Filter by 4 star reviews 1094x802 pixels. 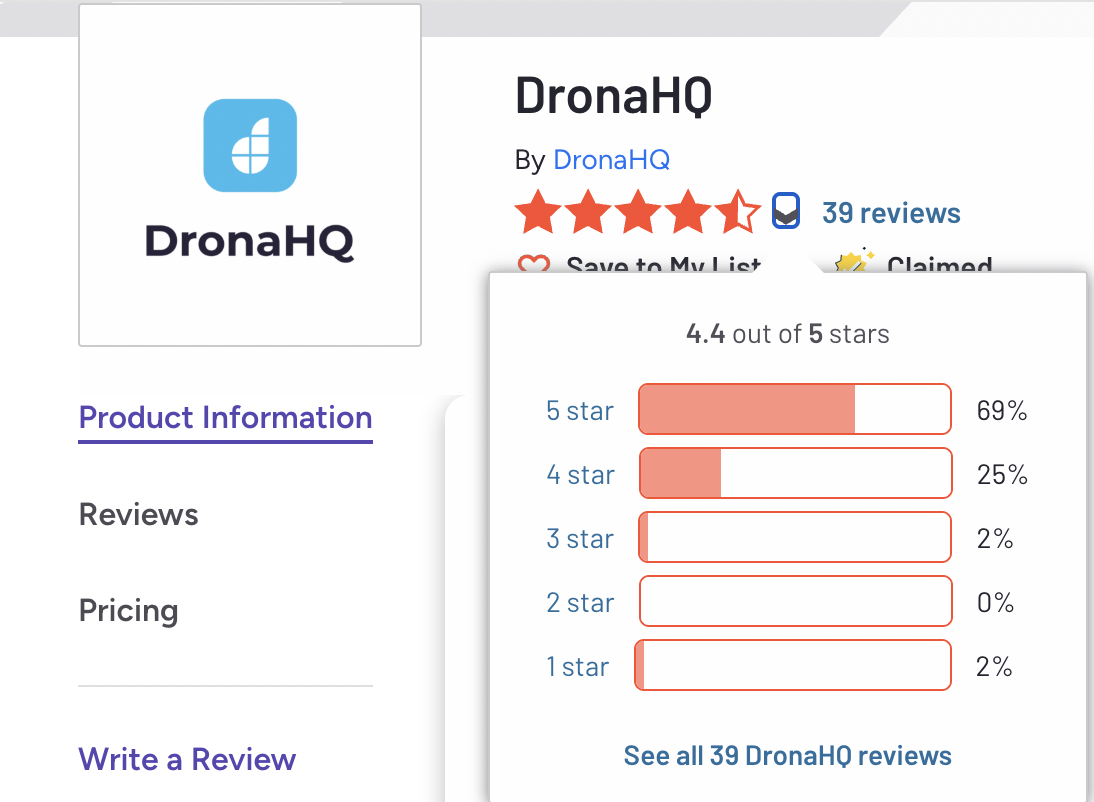(580, 474)
